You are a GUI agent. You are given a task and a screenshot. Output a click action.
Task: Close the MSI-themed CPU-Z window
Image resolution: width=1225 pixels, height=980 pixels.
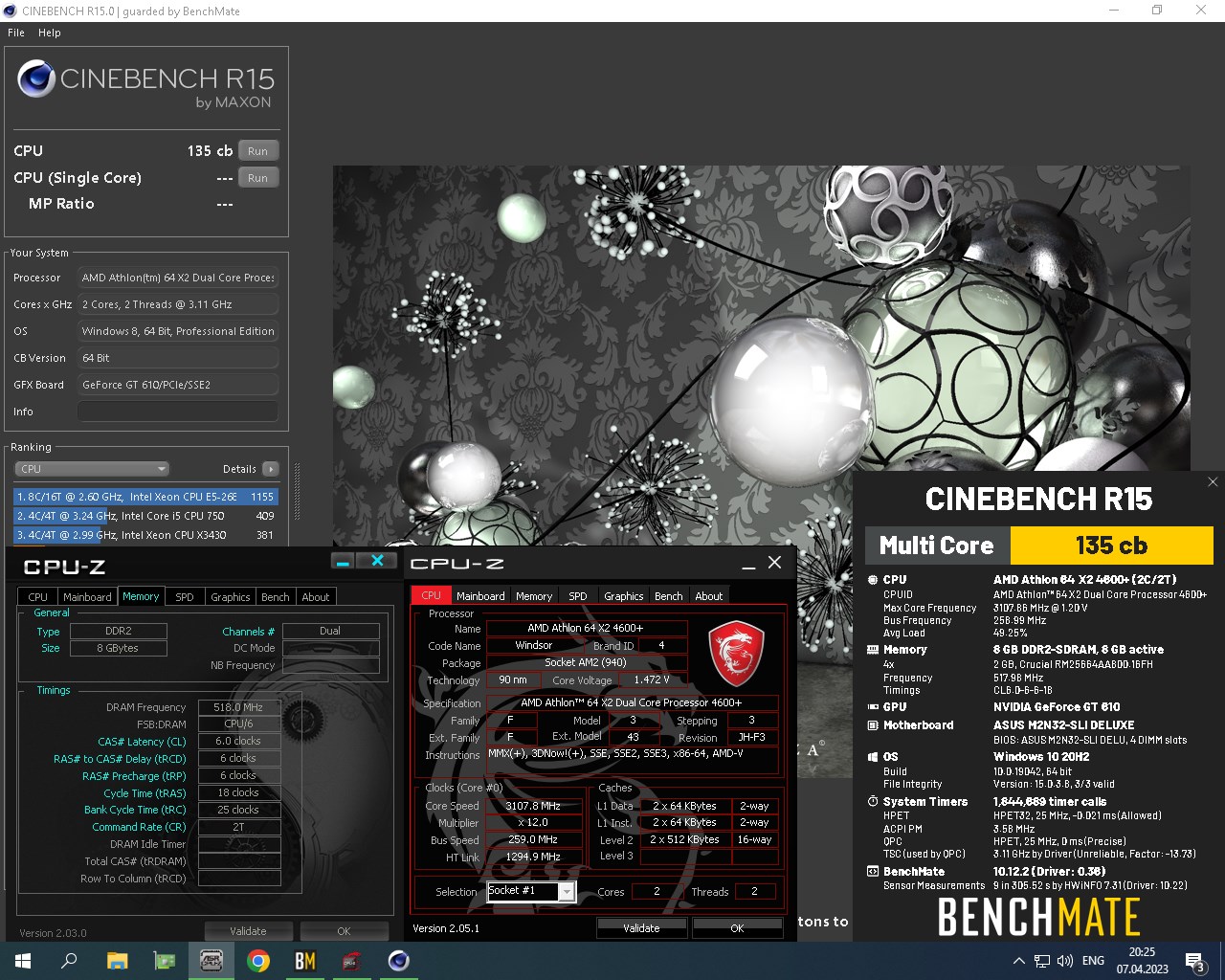[774, 563]
